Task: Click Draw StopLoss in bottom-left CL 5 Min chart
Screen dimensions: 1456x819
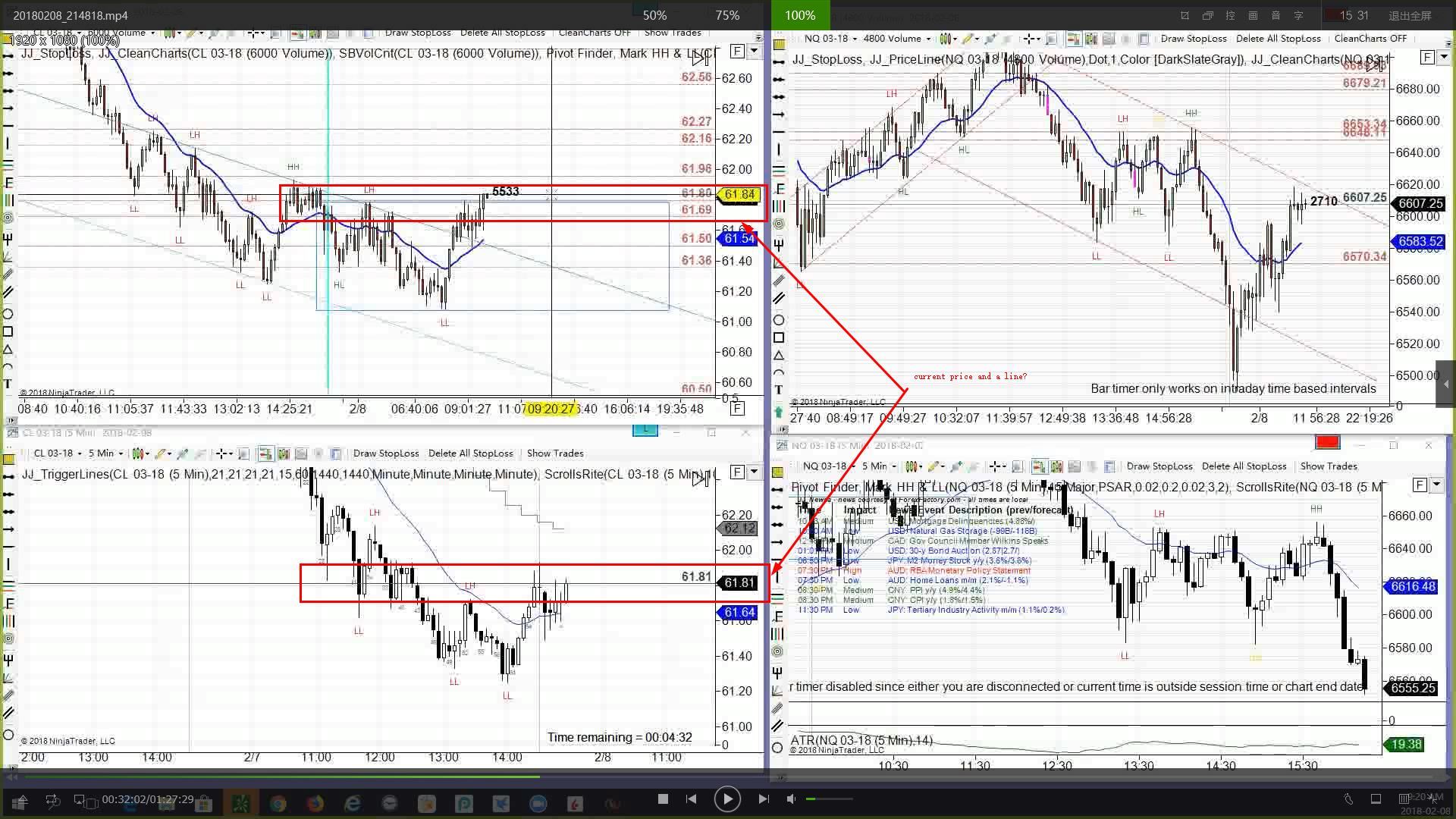Action: click(386, 453)
